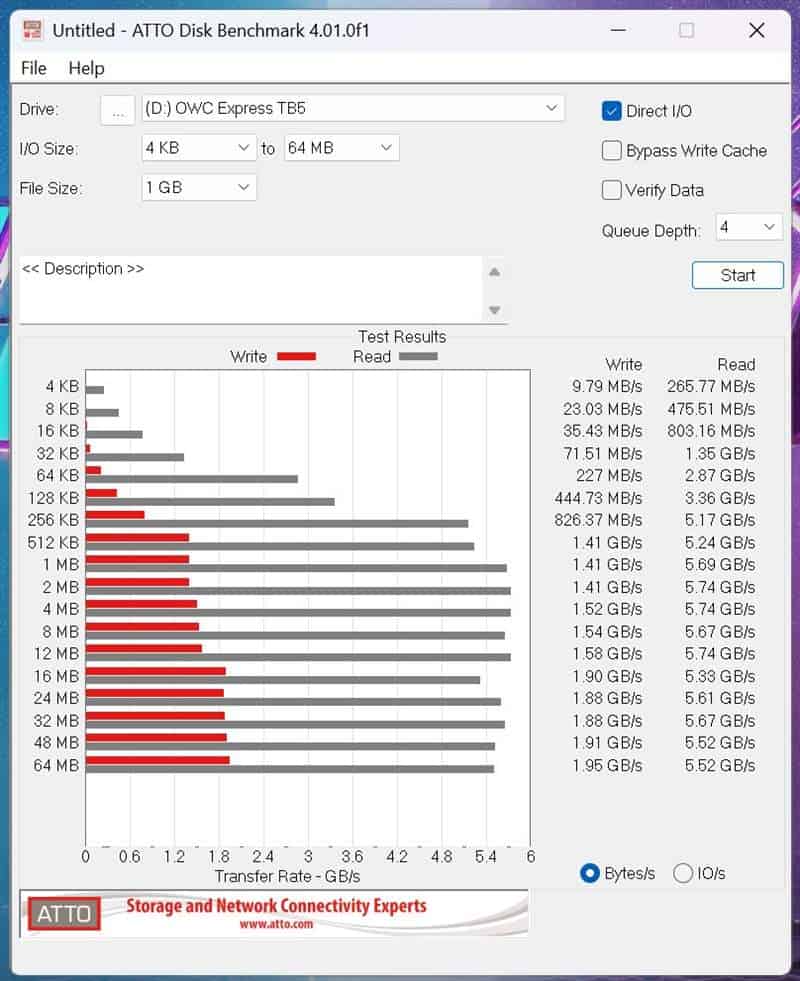Image resolution: width=800 pixels, height=981 pixels.
Task: Click the ATTO logo in the banner
Action: (x=64, y=913)
